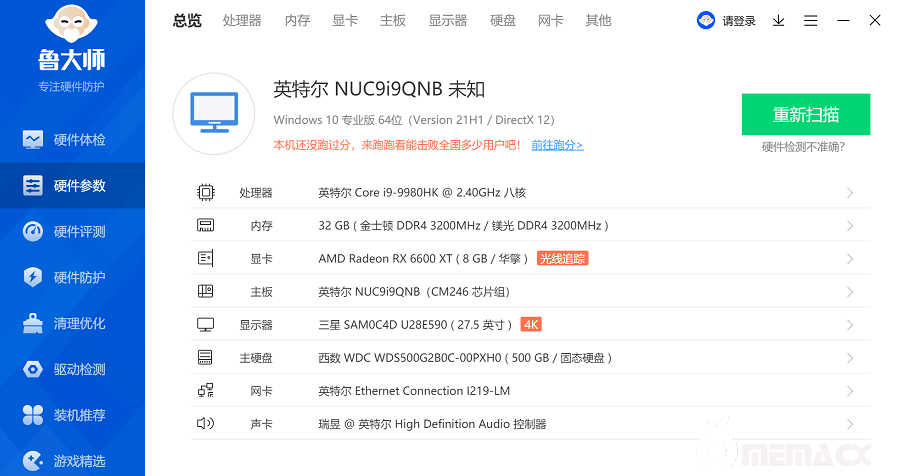Image resolution: width=898 pixels, height=476 pixels.
Task: Open 硬件防护 shield icon
Action: coord(33,277)
